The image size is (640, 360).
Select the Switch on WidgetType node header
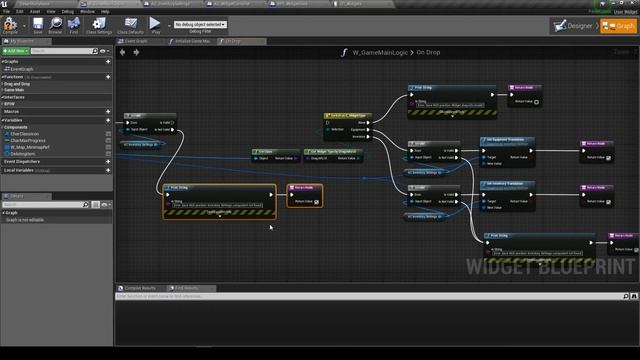(x=348, y=116)
